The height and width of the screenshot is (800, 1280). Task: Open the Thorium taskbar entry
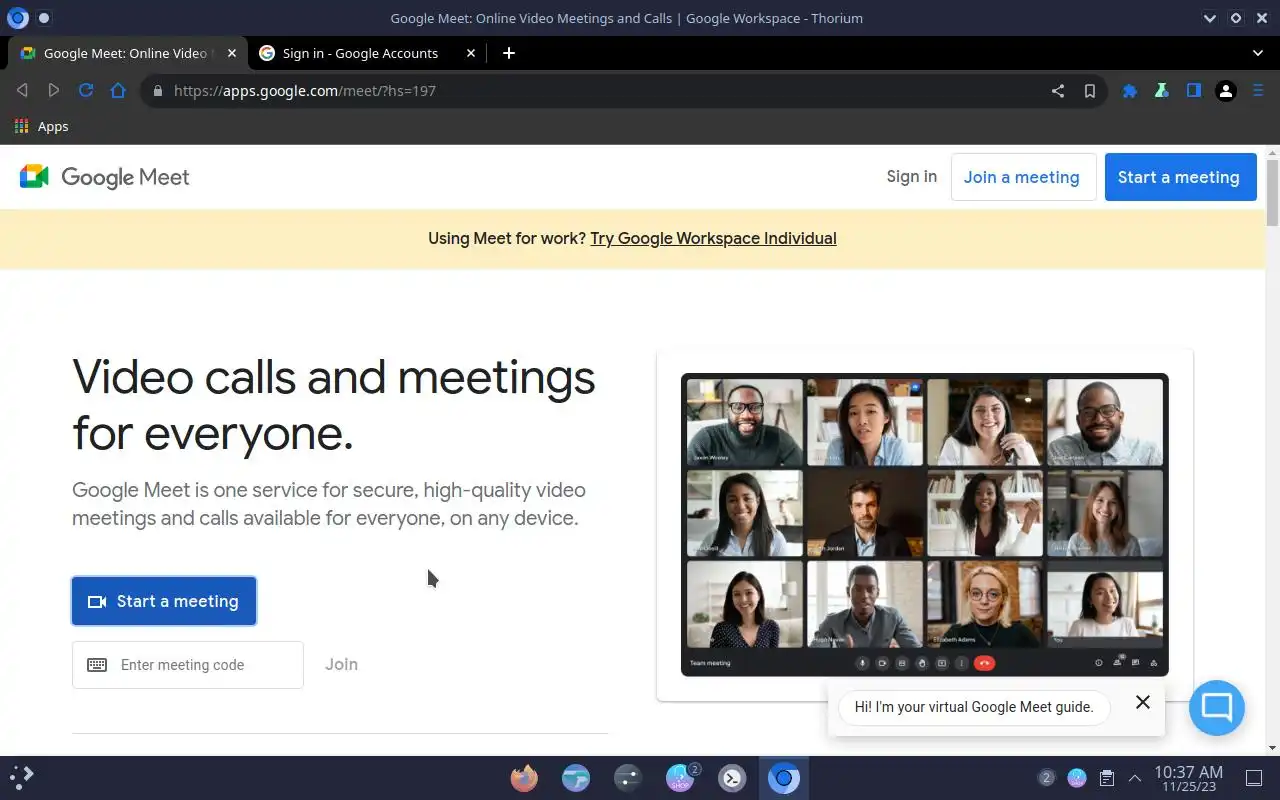(x=784, y=777)
